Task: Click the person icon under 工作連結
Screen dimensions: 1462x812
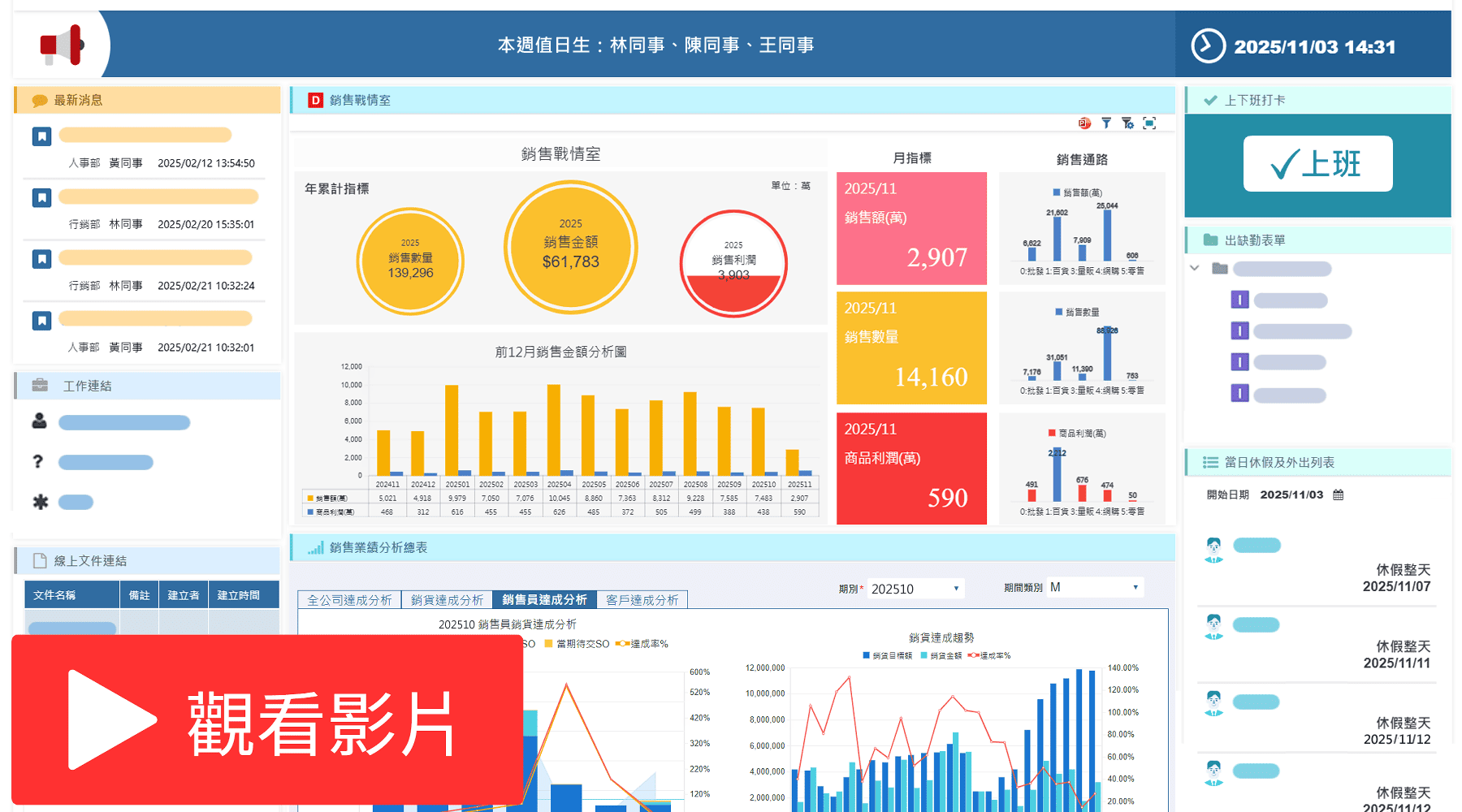Action: click(x=39, y=421)
